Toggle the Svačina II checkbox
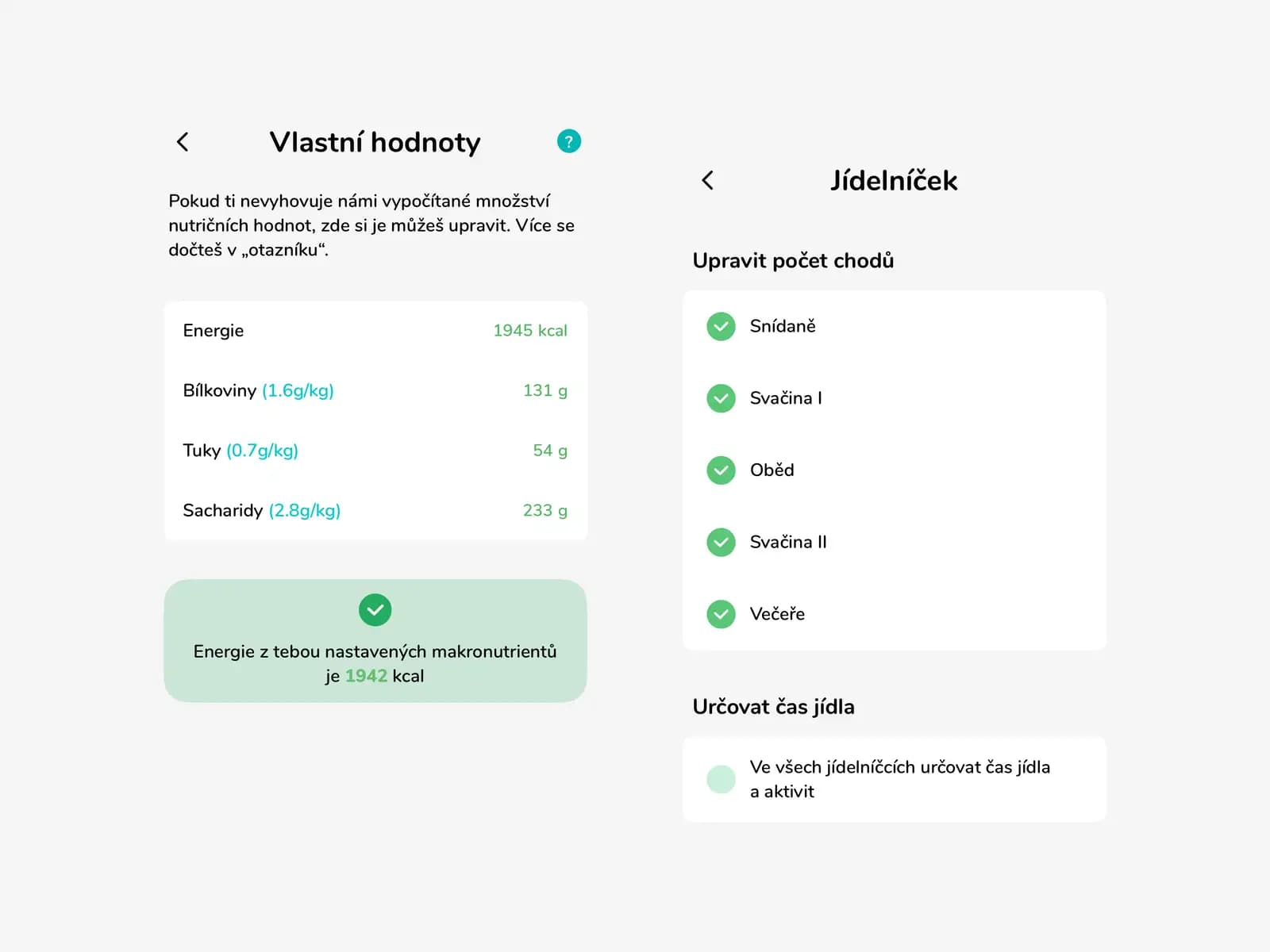Viewport: 1270px width, 952px height. coord(721,543)
